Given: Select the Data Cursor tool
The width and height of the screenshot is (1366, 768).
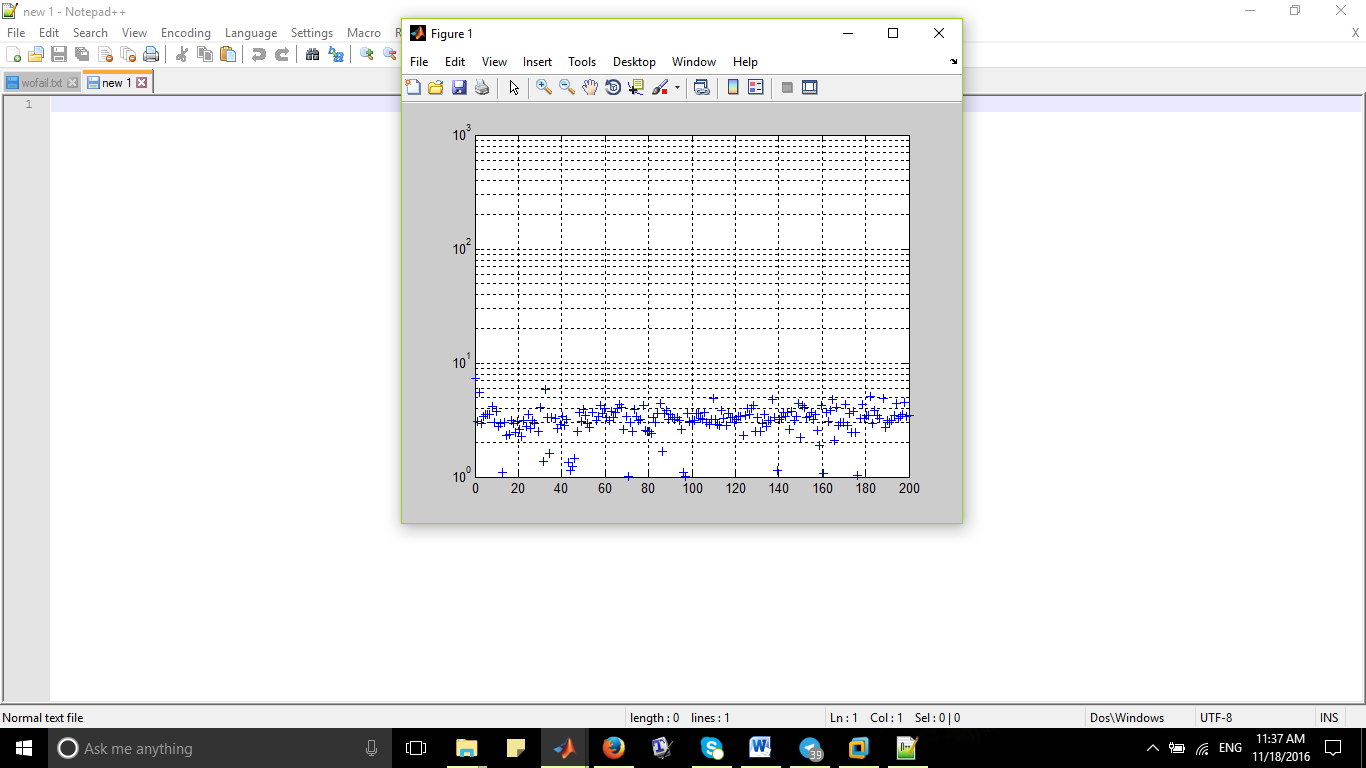Looking at the screenshot, I should pos(636,88).
